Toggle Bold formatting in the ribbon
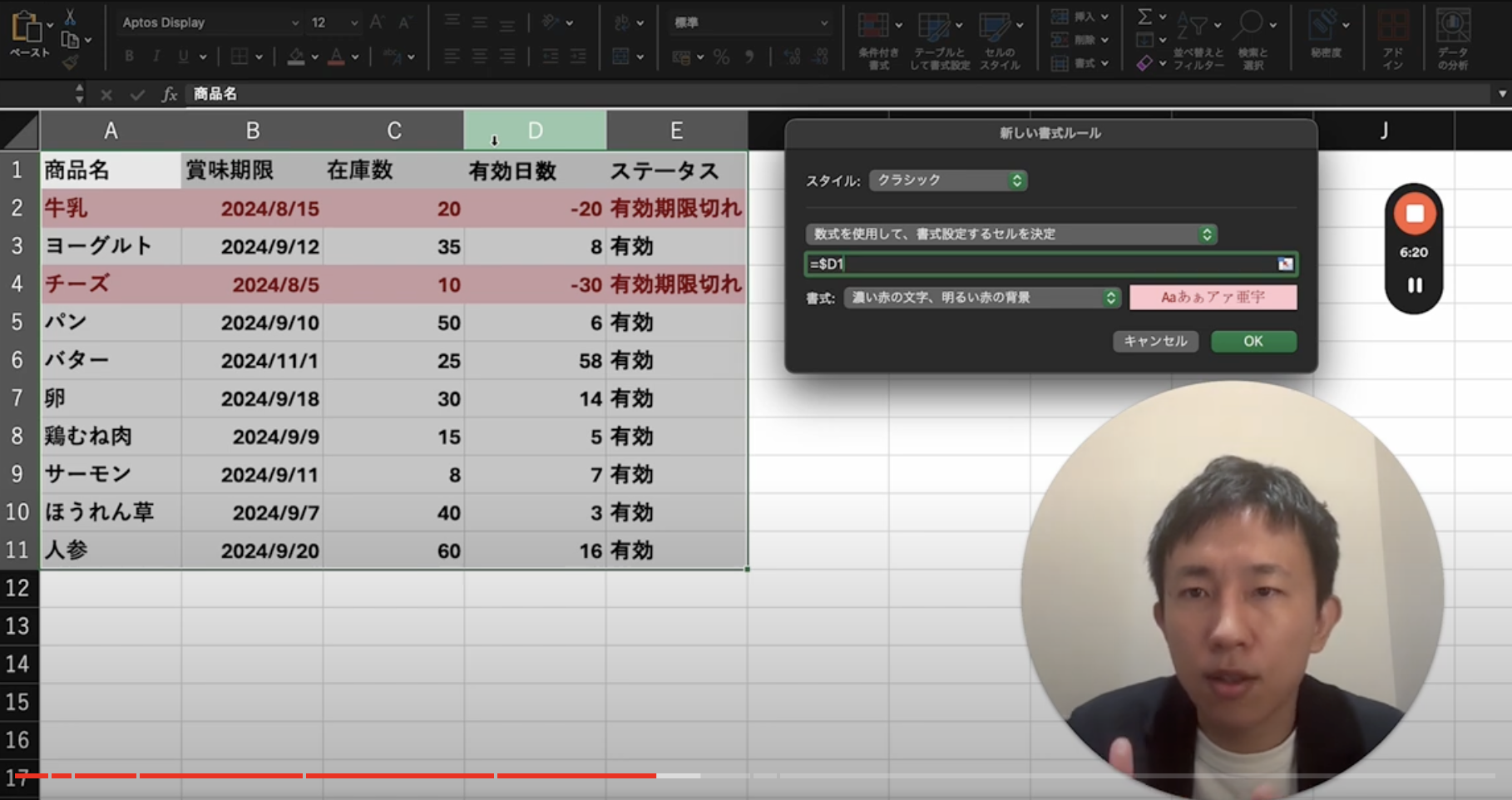This screenshot has width=1512, height=800. coord(129,57)
